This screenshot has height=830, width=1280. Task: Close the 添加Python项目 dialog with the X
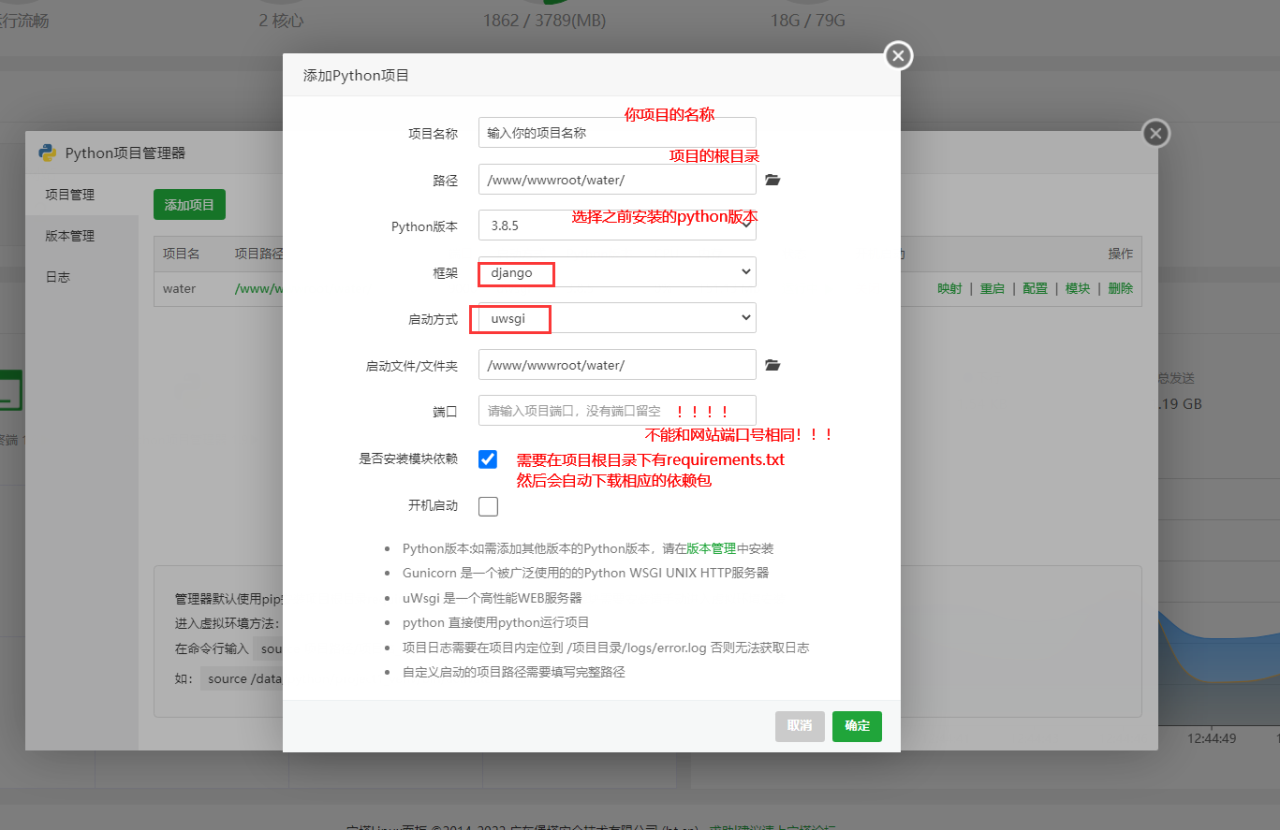(x=898, y=56)
